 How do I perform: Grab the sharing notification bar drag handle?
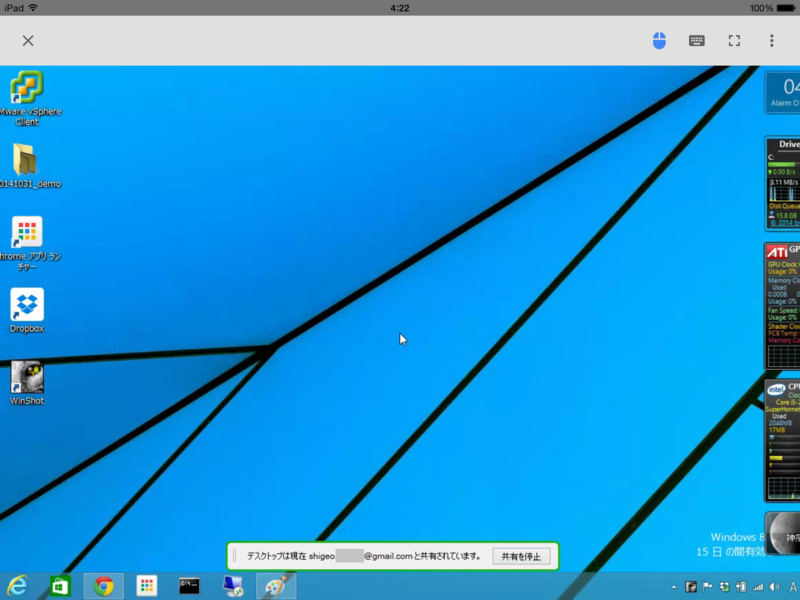[235, 556]
